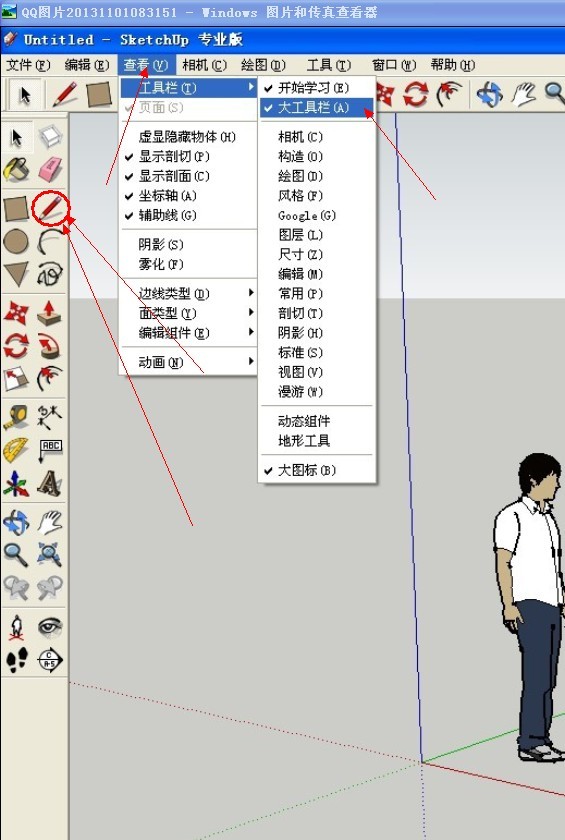Open the 绘图(D) menu in menu bar
The image size is (565, 840).
point(263,65)
